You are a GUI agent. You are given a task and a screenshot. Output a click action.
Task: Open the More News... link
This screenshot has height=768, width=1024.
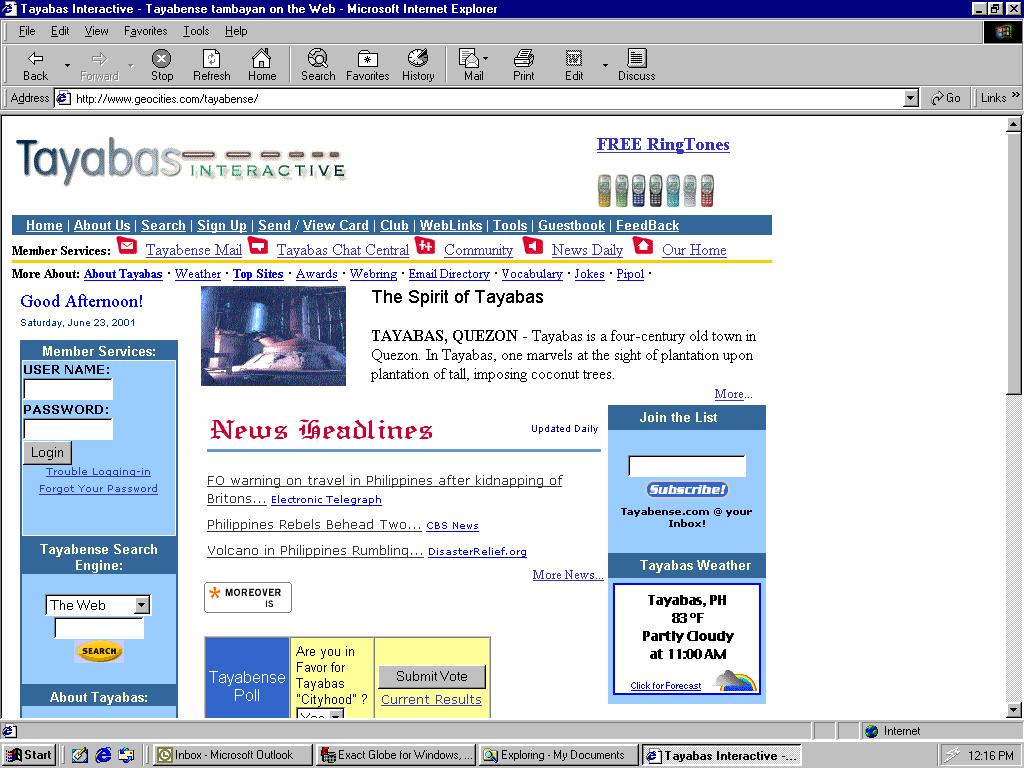point(568,575)
